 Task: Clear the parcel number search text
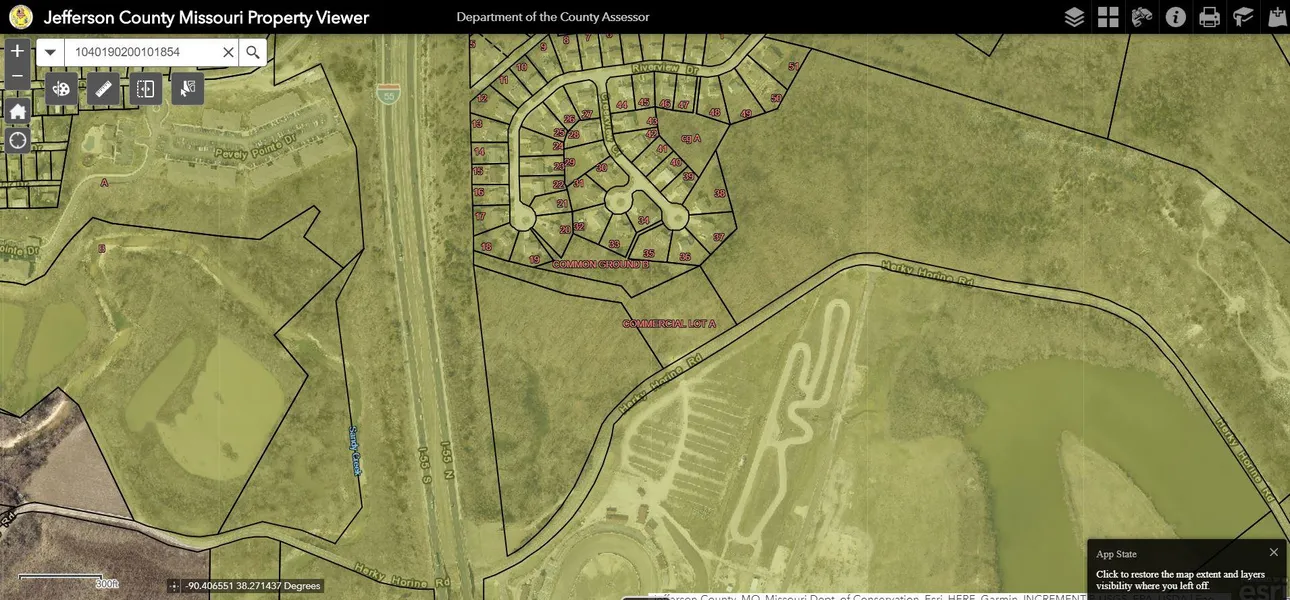click(x=228, y=52)
